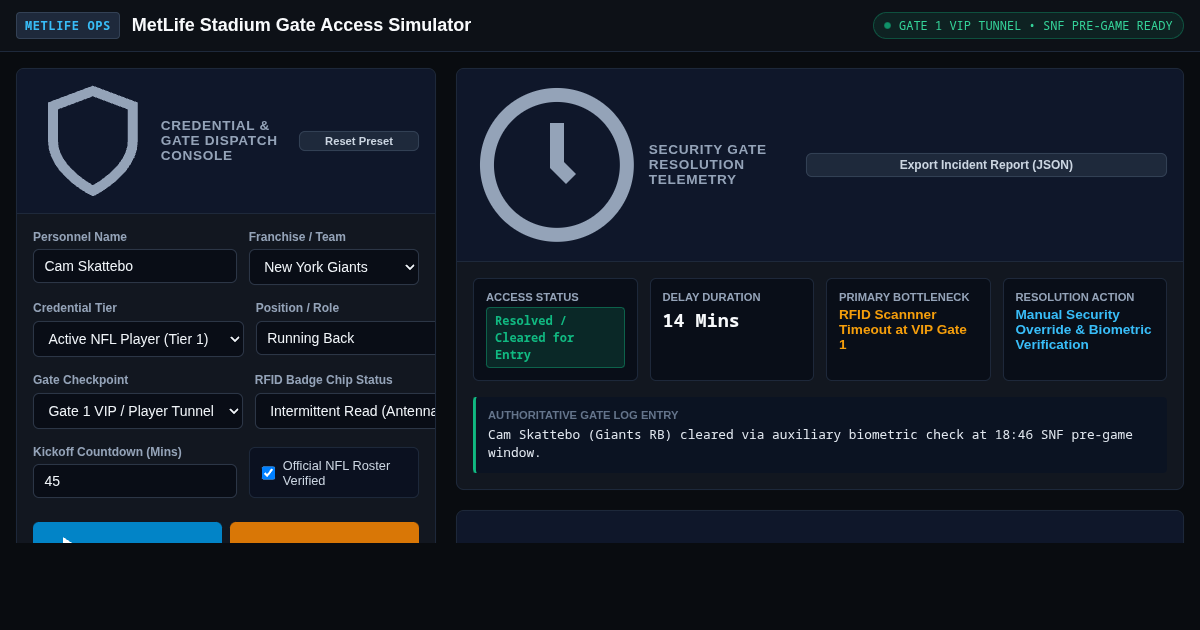This screenshot has width=1200, height=630.
Task: Open the Gate Checkpoint selector
Action: pos(138,411)
